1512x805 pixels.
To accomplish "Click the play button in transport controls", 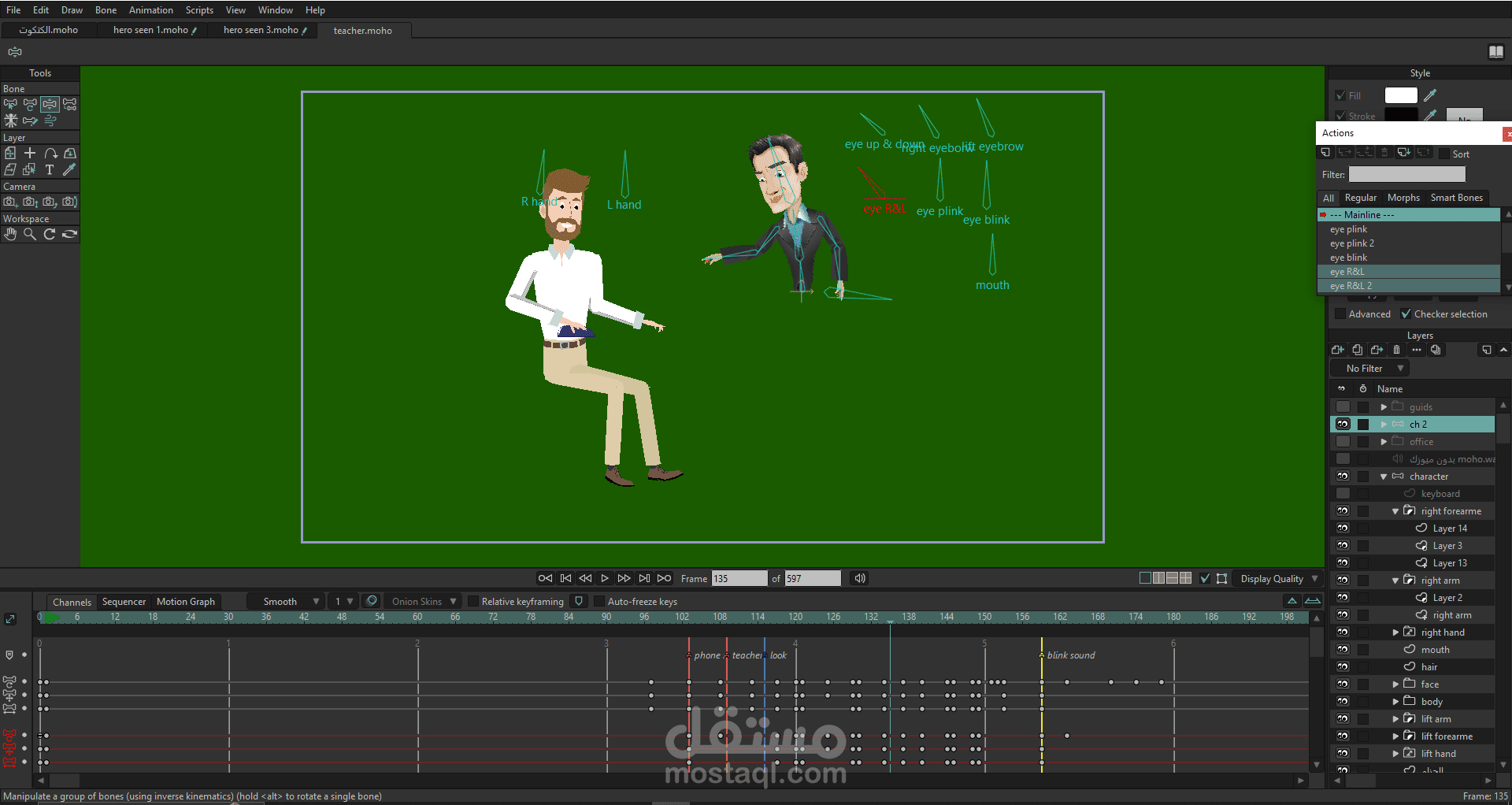I will point(605,578).
